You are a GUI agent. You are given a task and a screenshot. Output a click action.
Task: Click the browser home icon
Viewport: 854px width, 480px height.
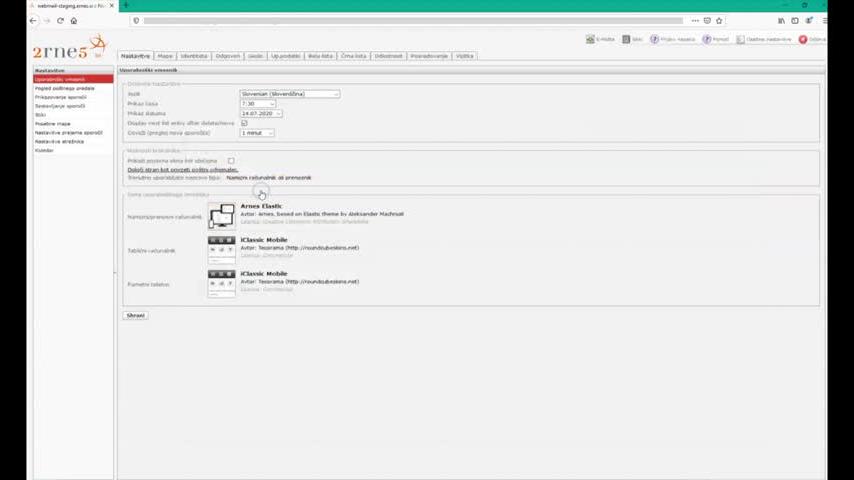pyautogui.click(x=73, y=20)
